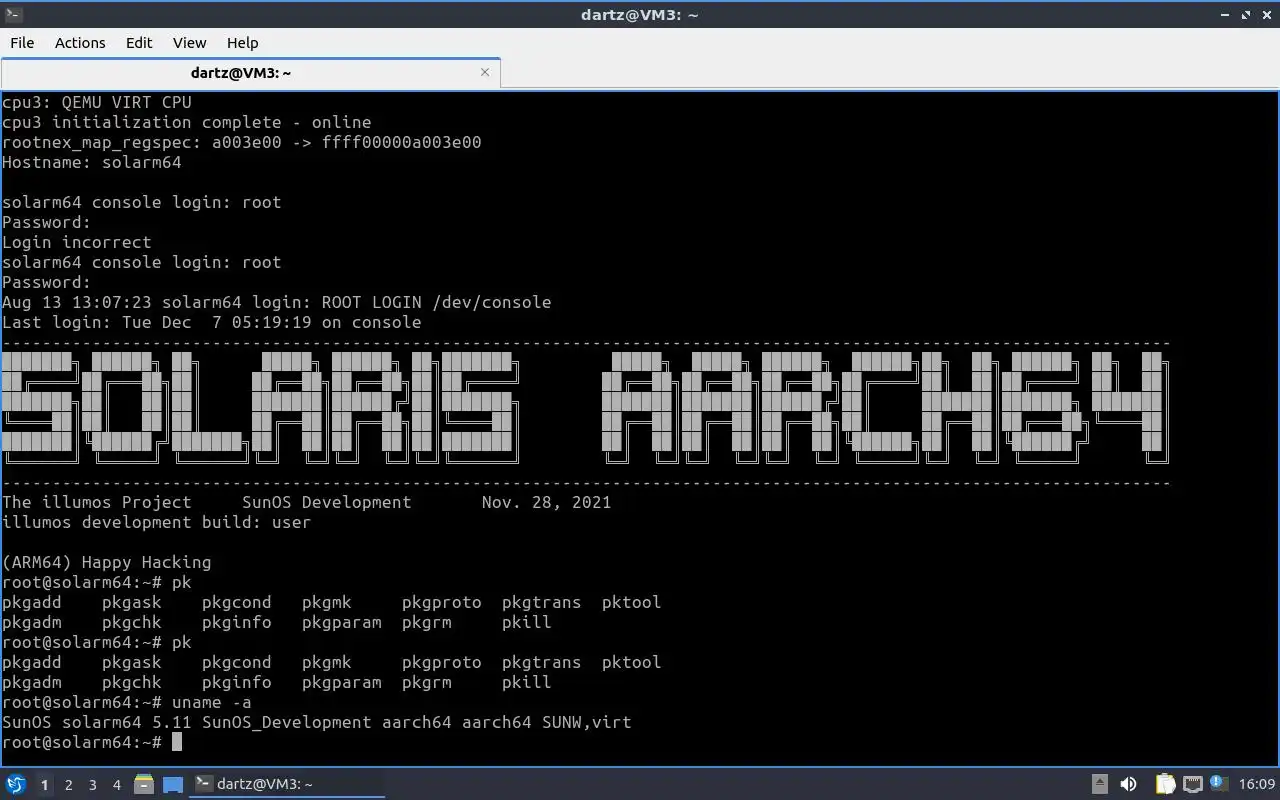
Task: Switch to virtual desktop 4 in pager
Action: 116,785
